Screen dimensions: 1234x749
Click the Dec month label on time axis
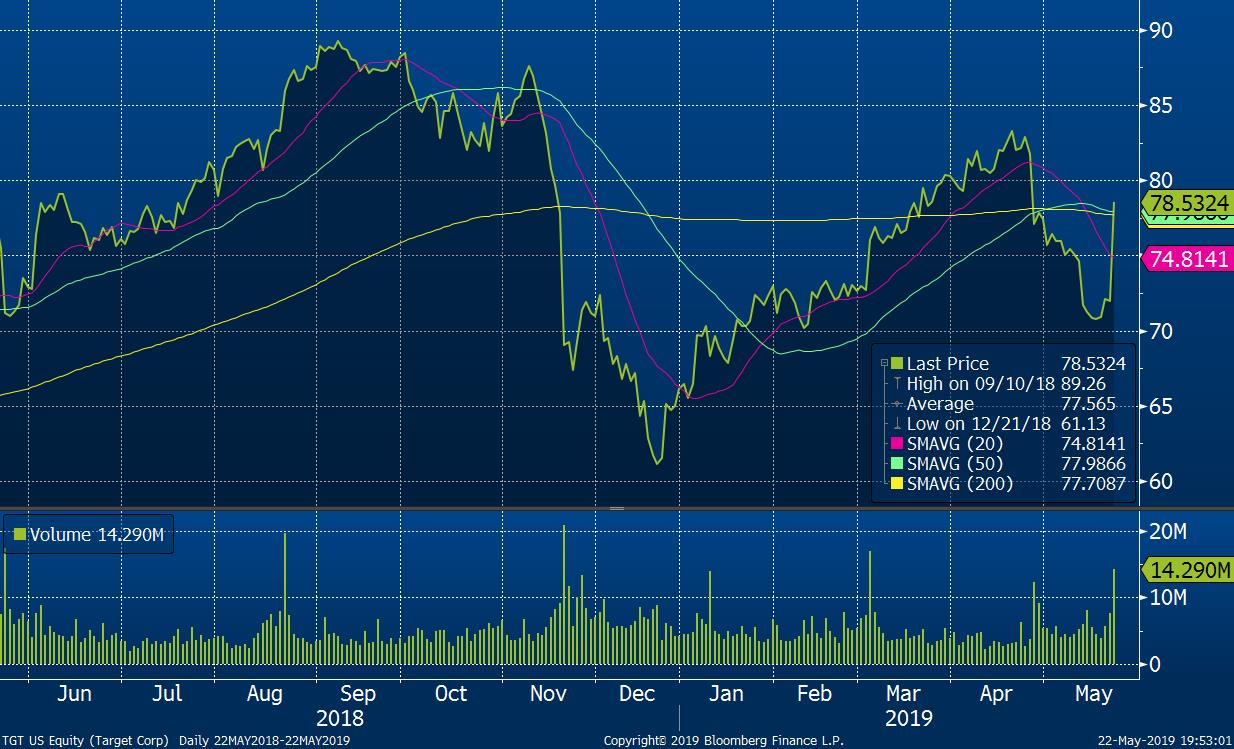click(637, 694)
